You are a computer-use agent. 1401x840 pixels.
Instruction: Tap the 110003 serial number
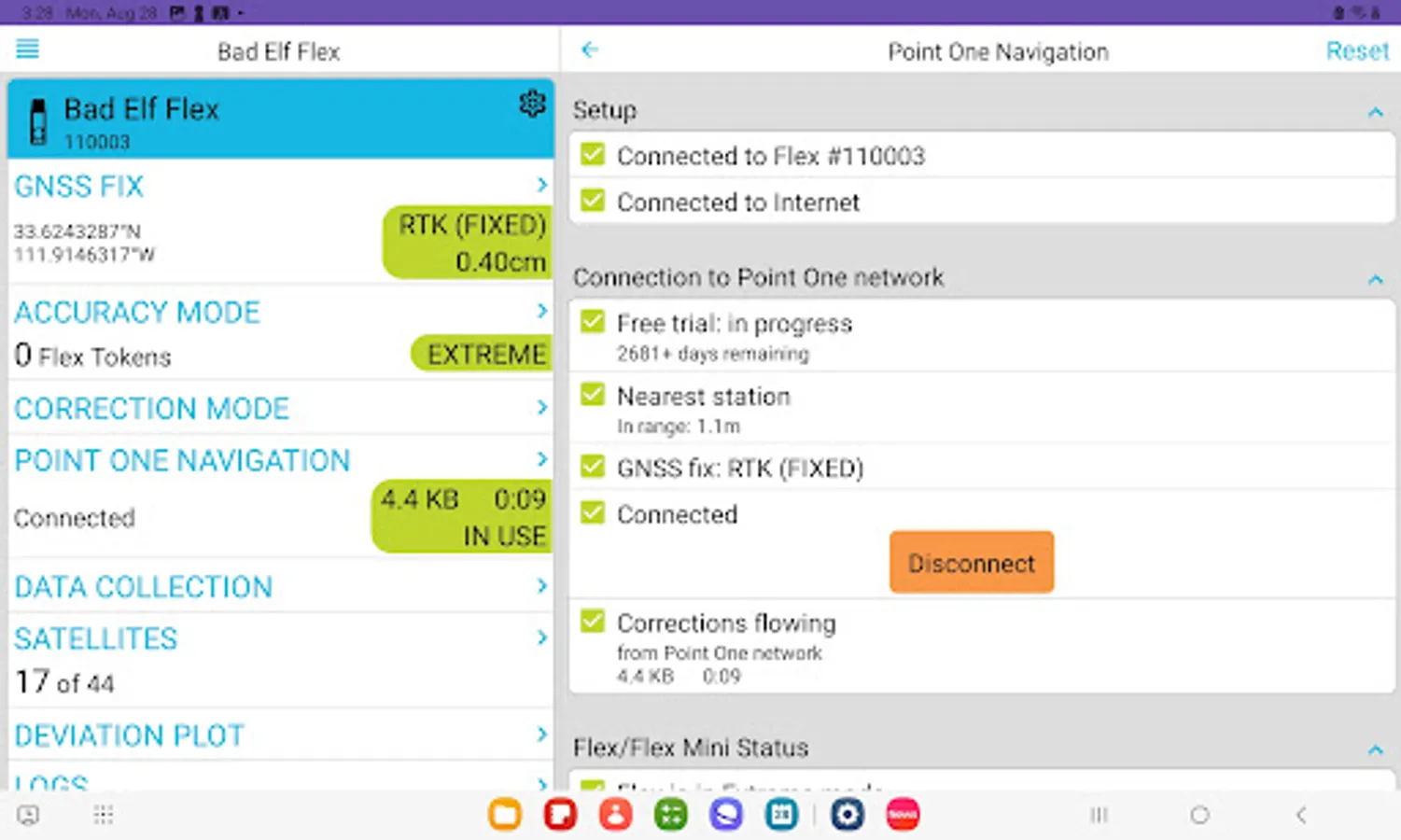(x=97, y=142)
